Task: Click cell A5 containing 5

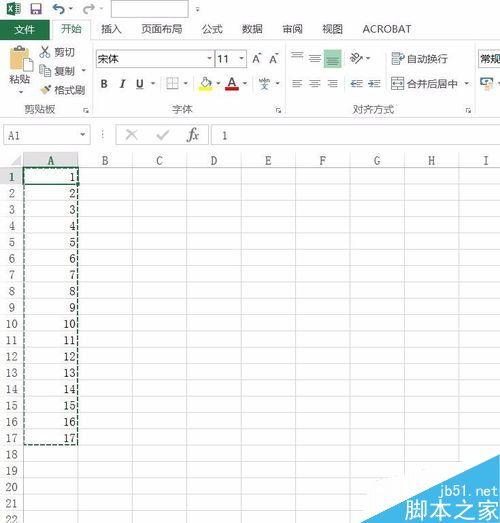Action: click(x=51, y=242)
